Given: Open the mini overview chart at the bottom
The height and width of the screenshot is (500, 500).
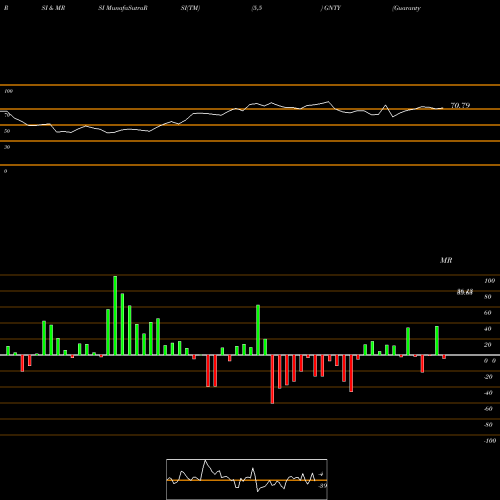Looking at the screenshot, I should coord(247,479).
